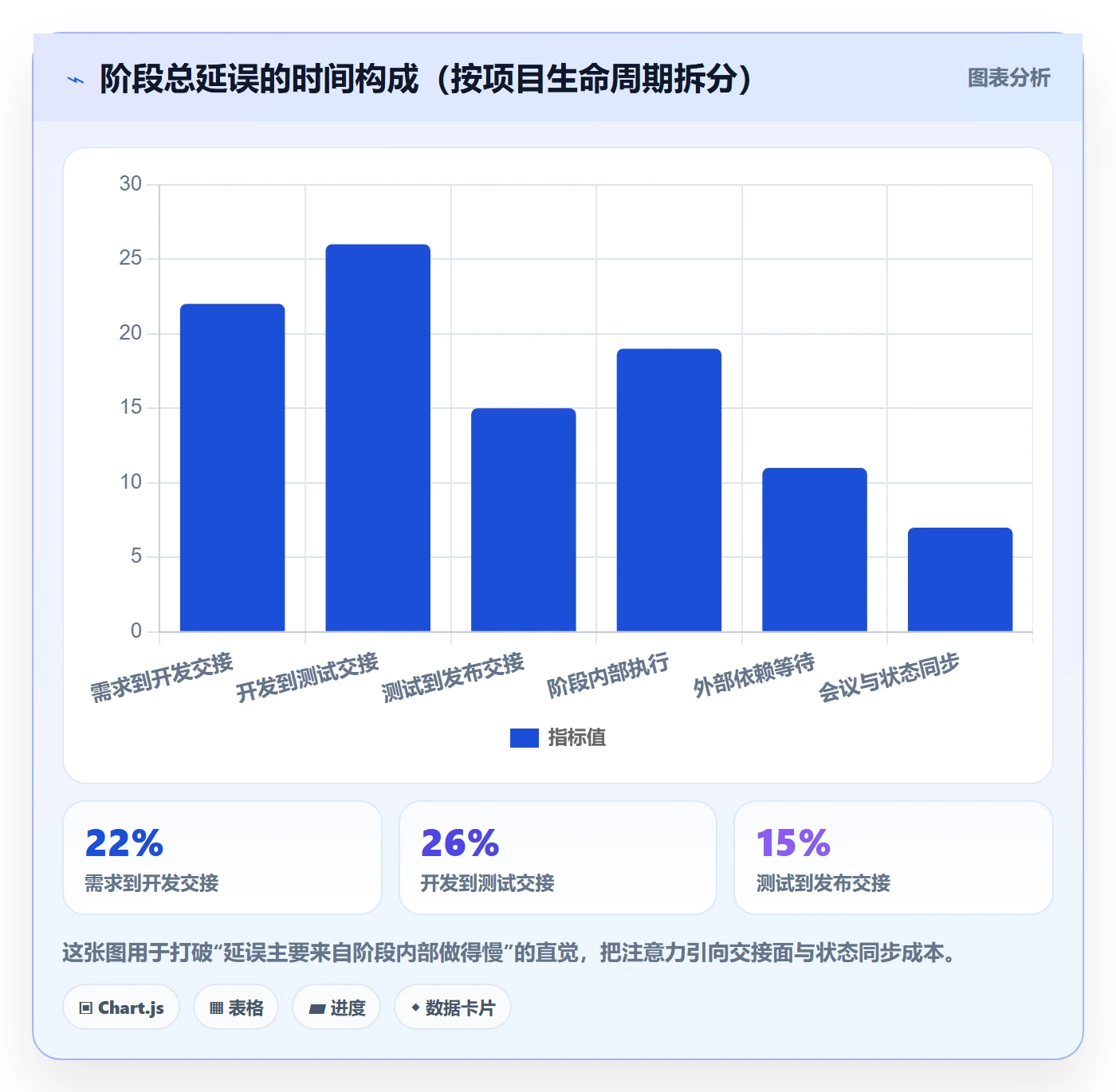Click the 进度 tag chip

336,1008
